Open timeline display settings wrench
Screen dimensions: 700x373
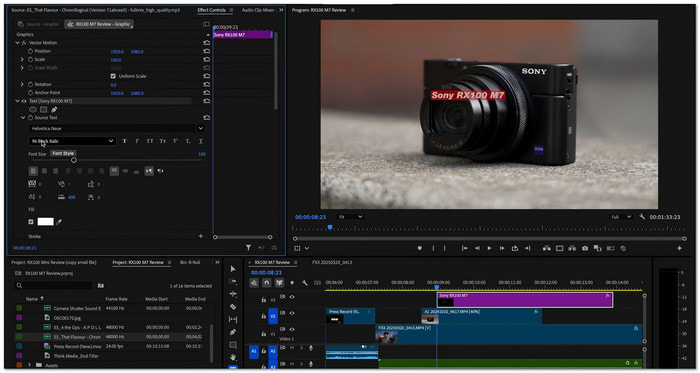pos(304,283)
